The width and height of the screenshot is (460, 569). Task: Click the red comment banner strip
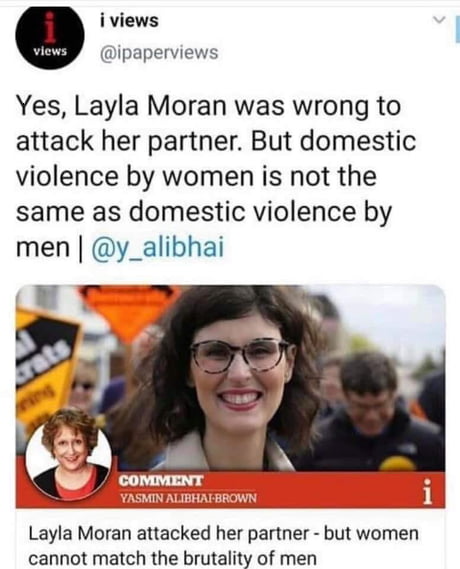tap(230, 490)
